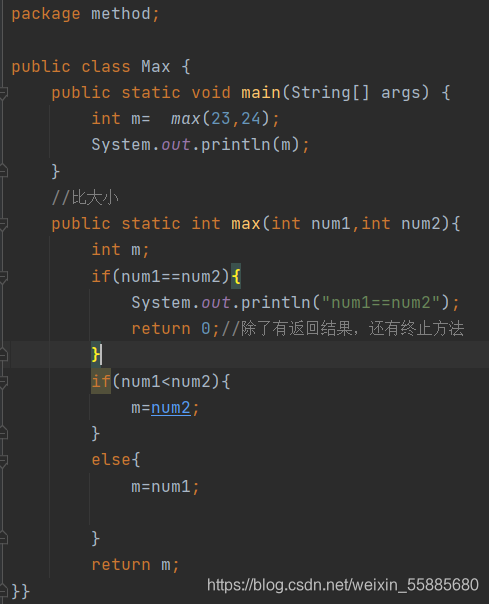This screenshot has height=604, width=489.
Task: Fold the if(num1<num2) block in gutter
Action: pos(3,381)
